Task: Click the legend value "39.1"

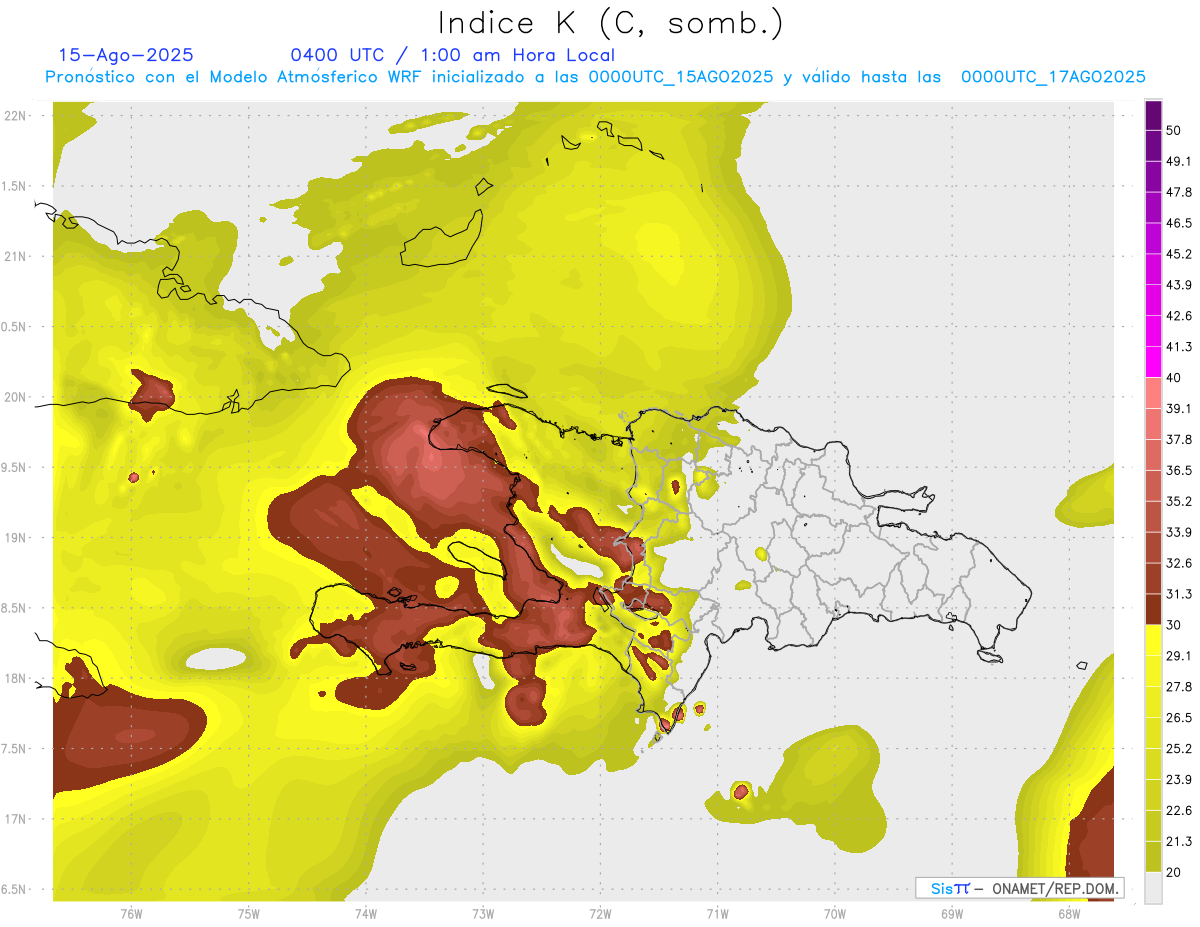Action: point(1179,408)
